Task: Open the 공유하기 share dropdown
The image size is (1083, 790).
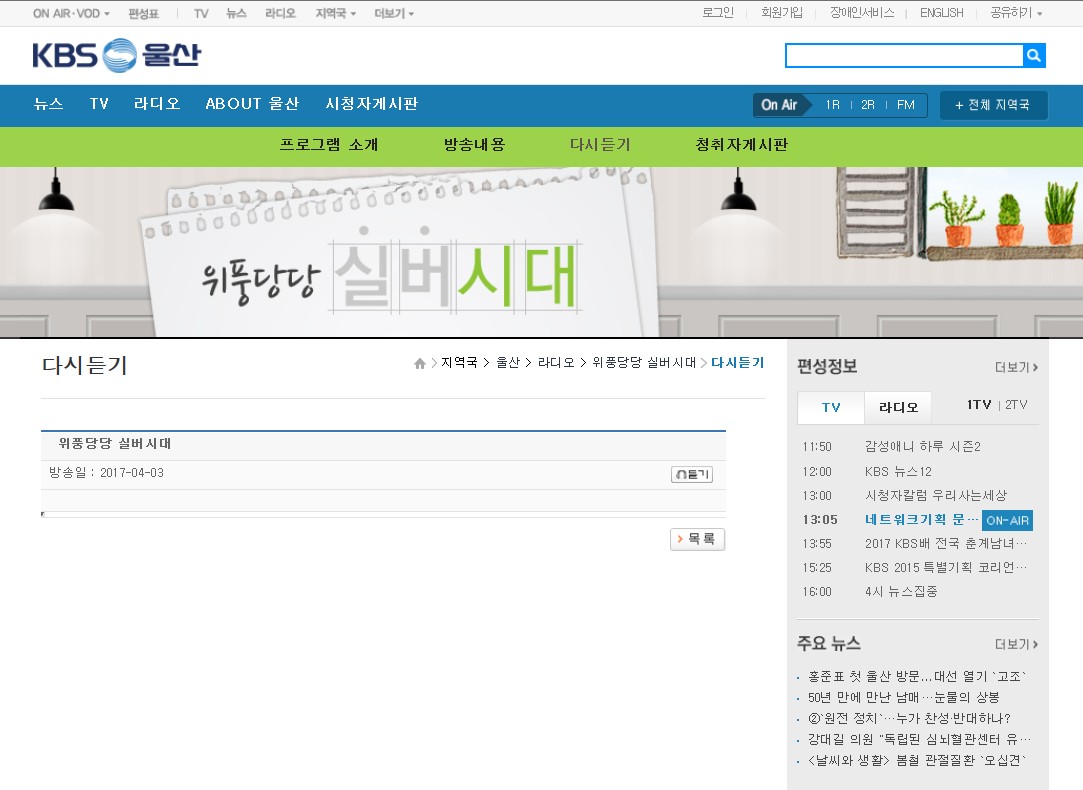Action: [x=1016, y=13]
